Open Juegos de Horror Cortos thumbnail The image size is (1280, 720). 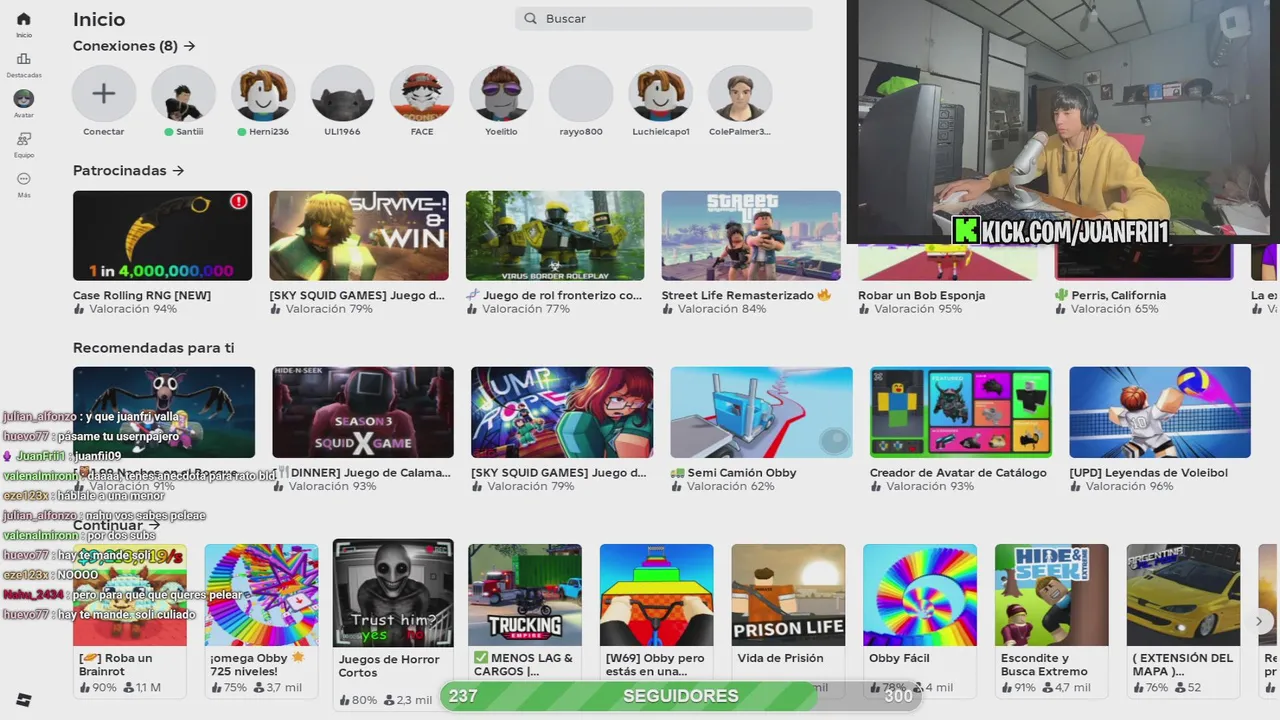(393, 593)
